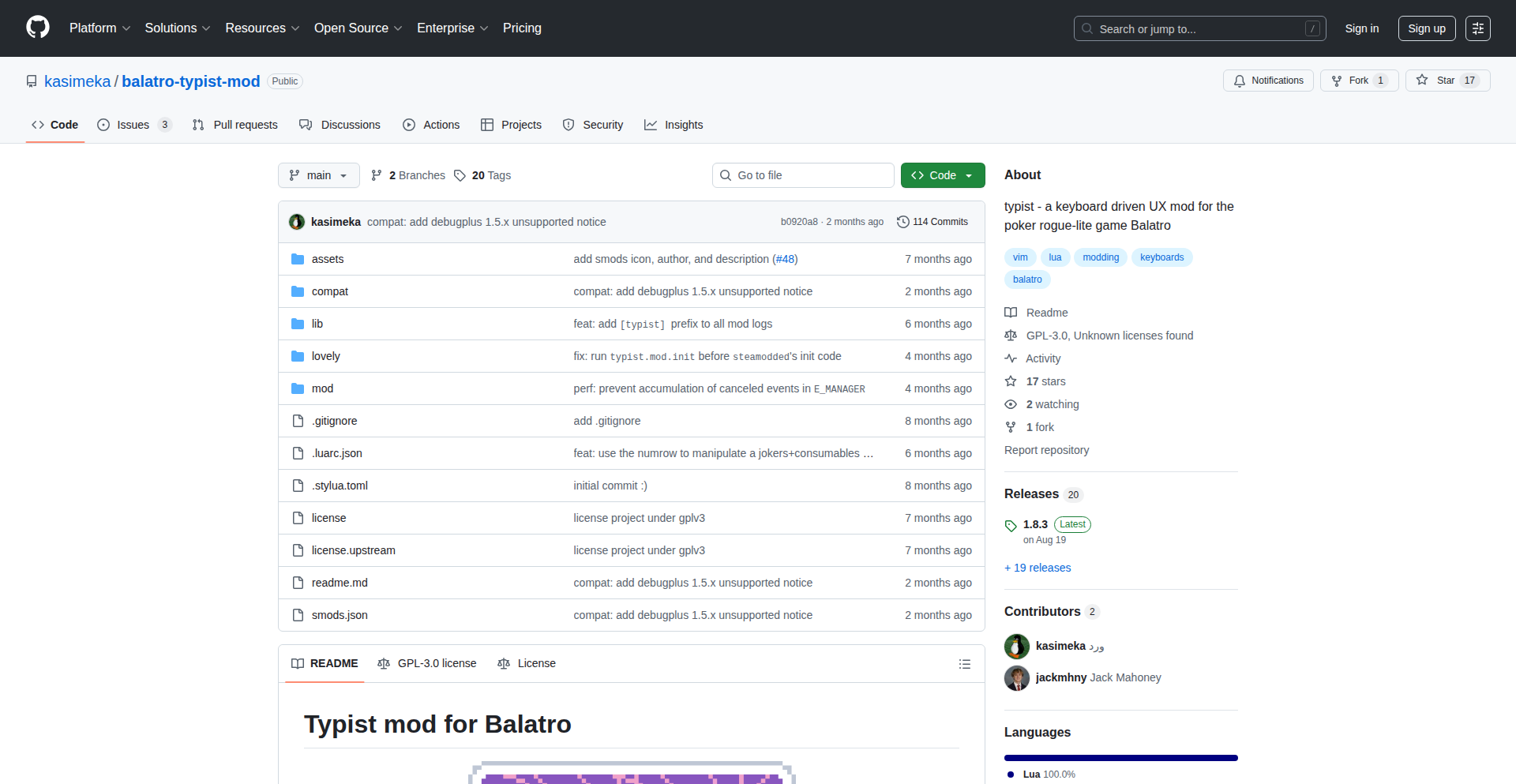Switch to the Issues tab
The height and width of the screenshot is (784, 1516).
pos(133,125)
